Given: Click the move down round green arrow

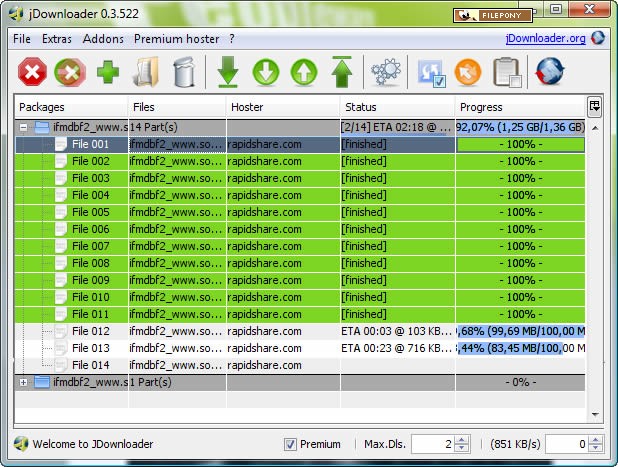Looking at the screenshot, I should (x=266, y=73).
